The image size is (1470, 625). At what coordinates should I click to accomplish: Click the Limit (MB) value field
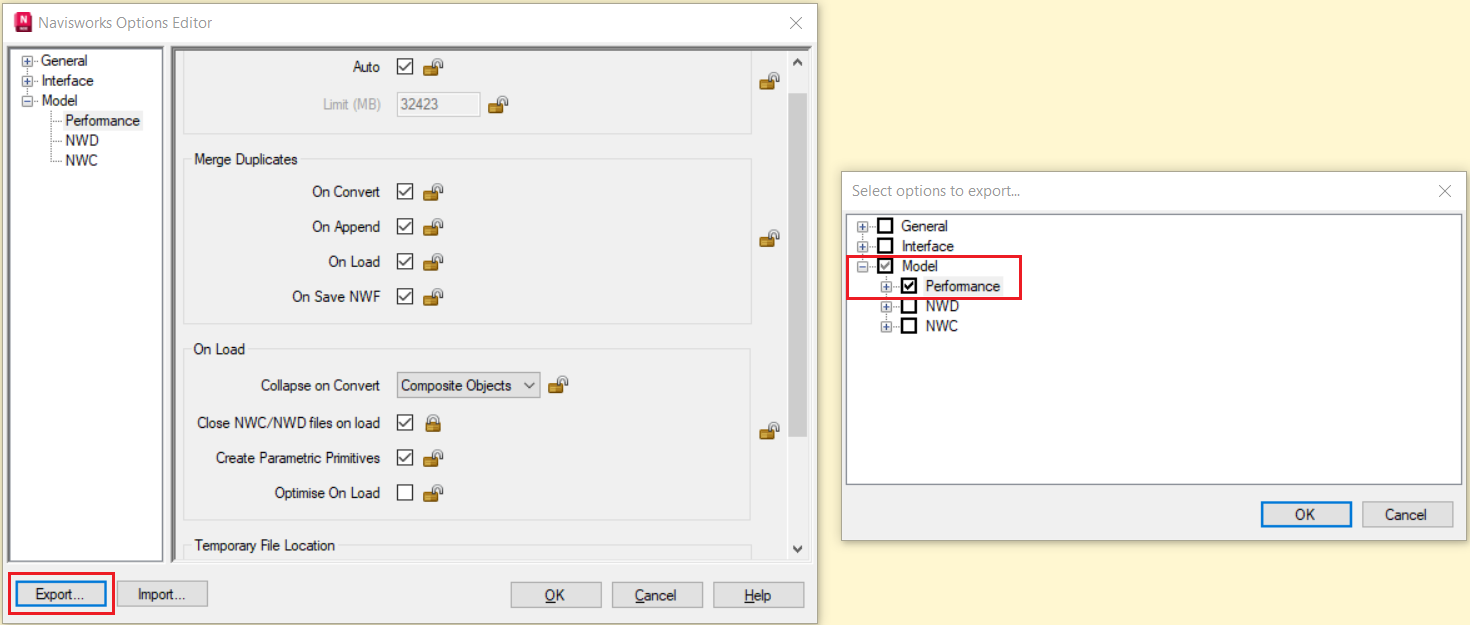[x=438, y=104]
